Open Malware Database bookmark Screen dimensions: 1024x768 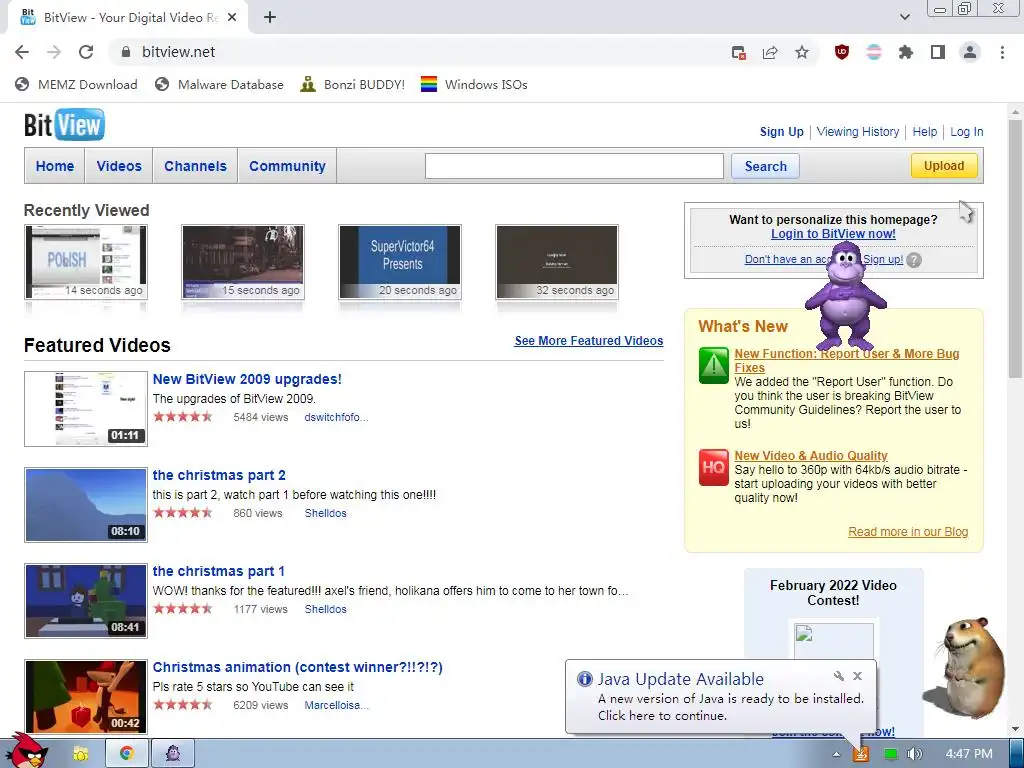click(x=219, y=84)
